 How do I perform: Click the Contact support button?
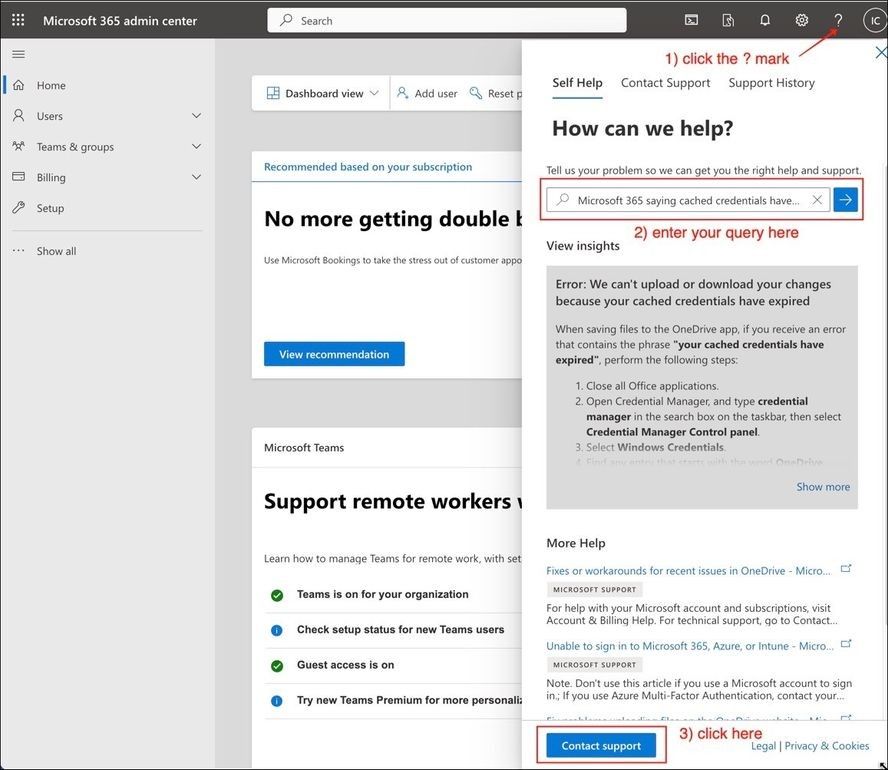pos(600,745)
